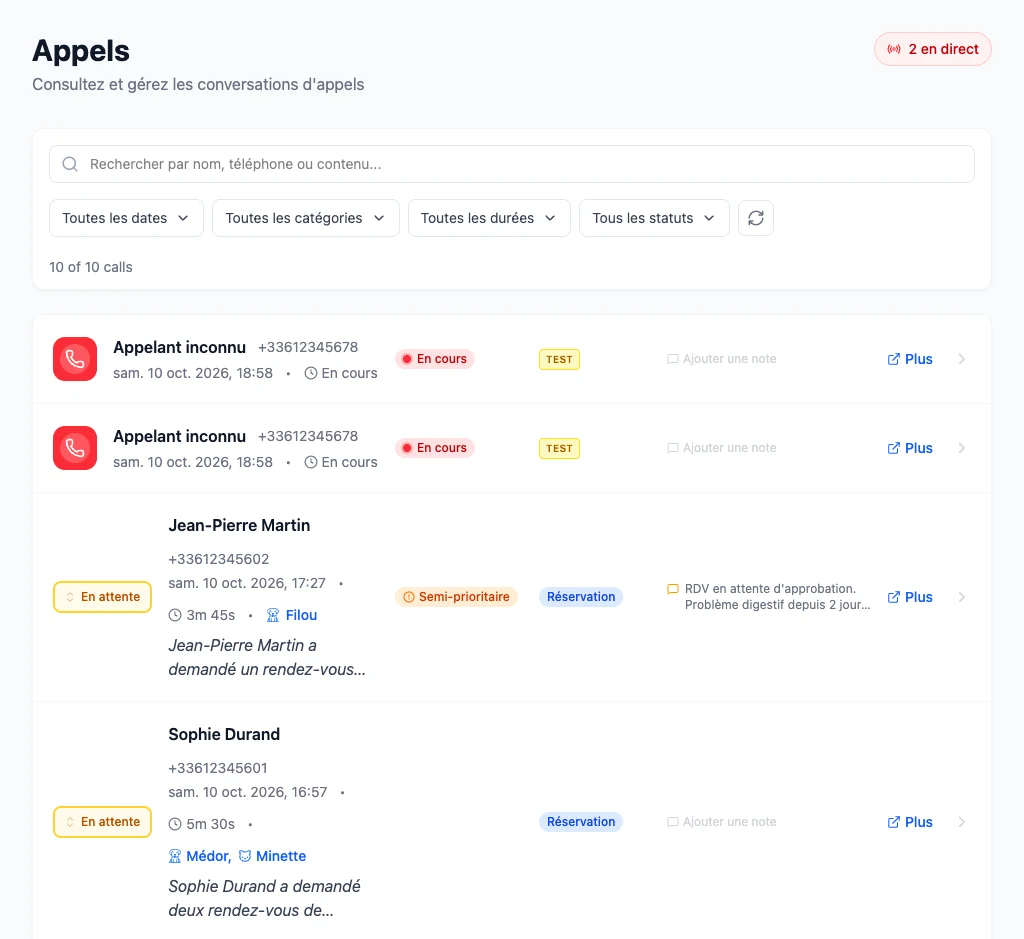Add a note to Sophie Durand's call
This screenshot has height=939, width=1024.
[x=722, y=822]
